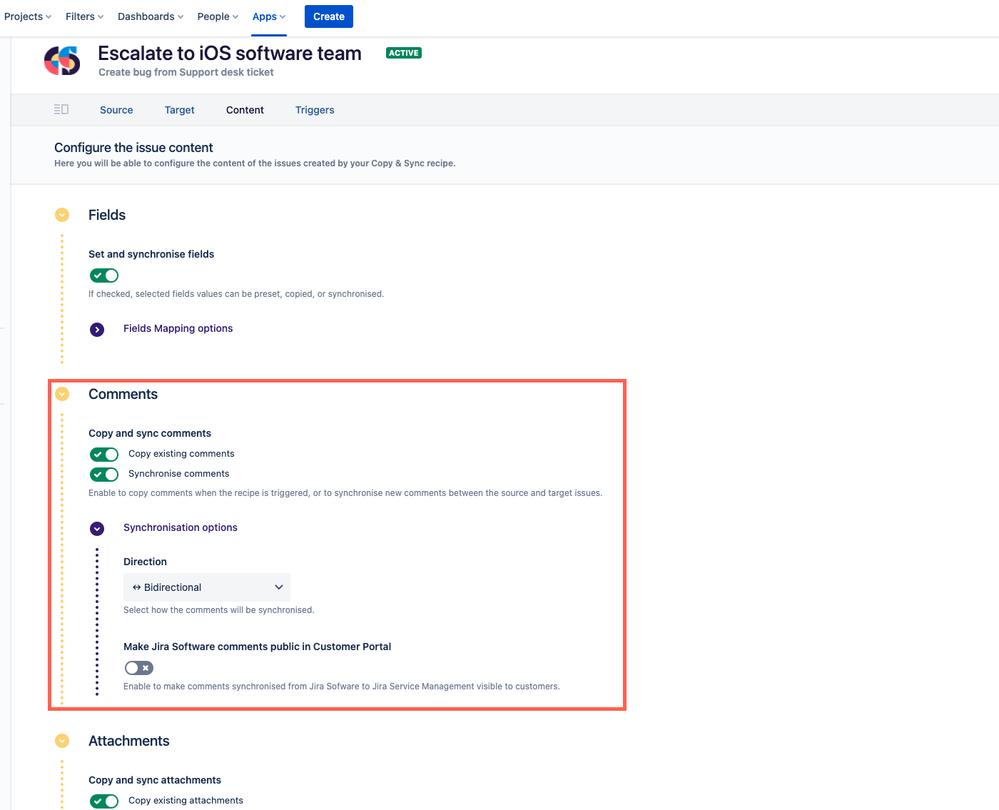This screenshot has height=810, width=999.
Task: Click the Synchronise comments label
Action: tap(179, 474)
